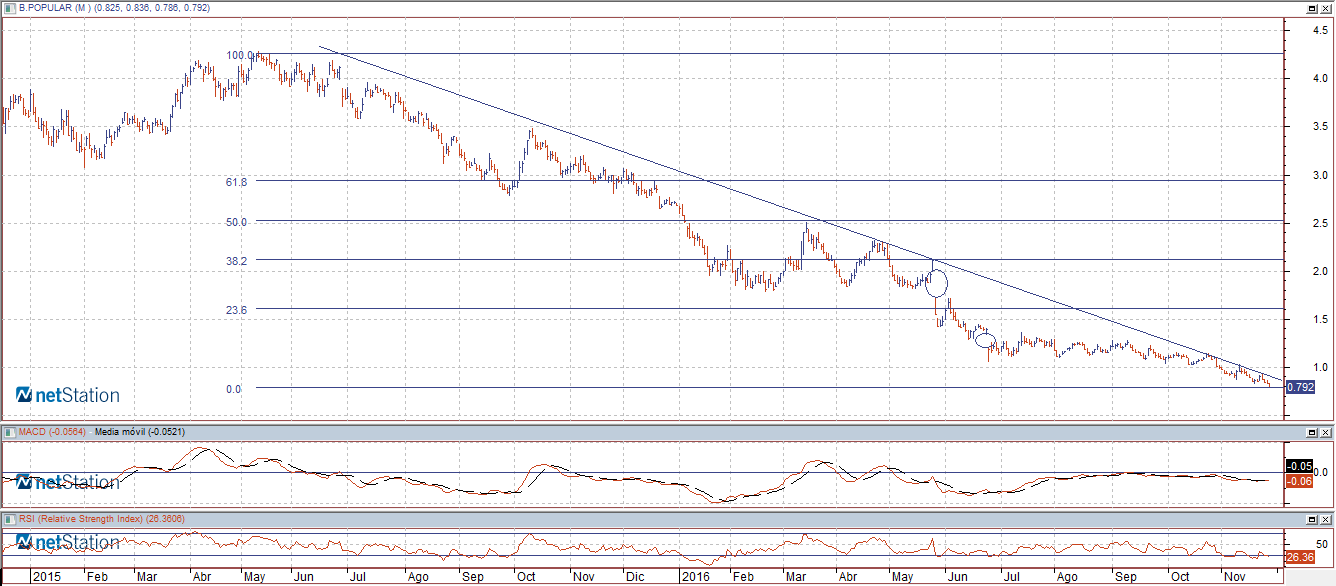Click the 3.0 price axis label
1336x586 pixels.
tap(1320, 175)
